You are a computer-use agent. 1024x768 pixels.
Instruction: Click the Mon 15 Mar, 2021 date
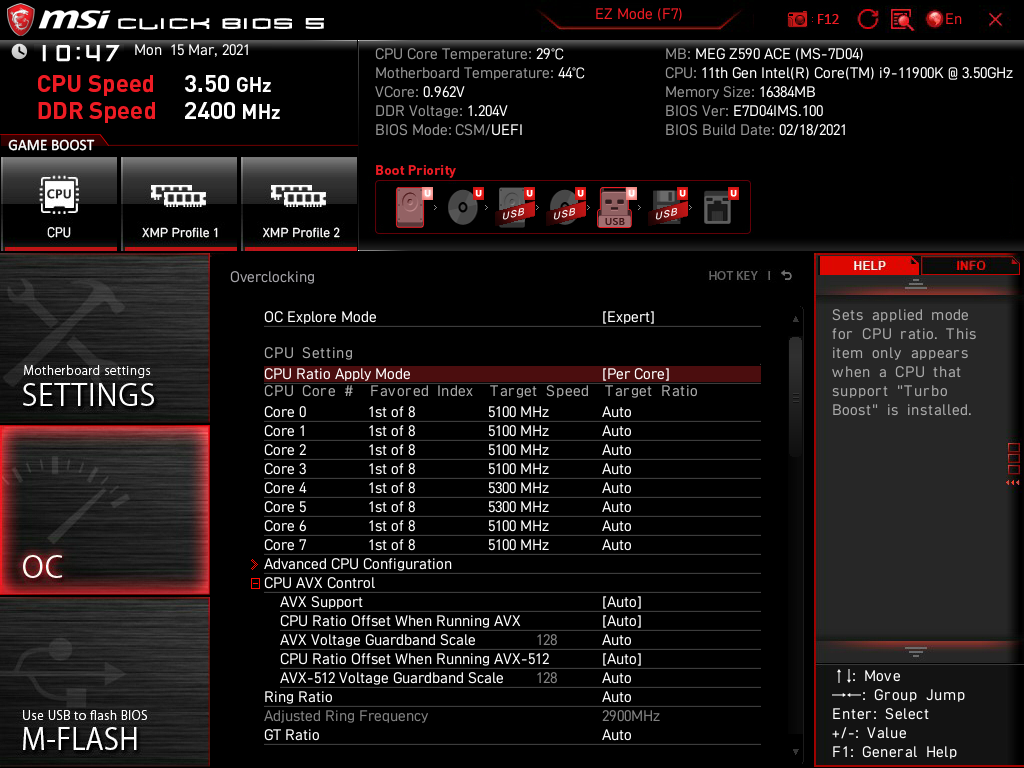192,50
